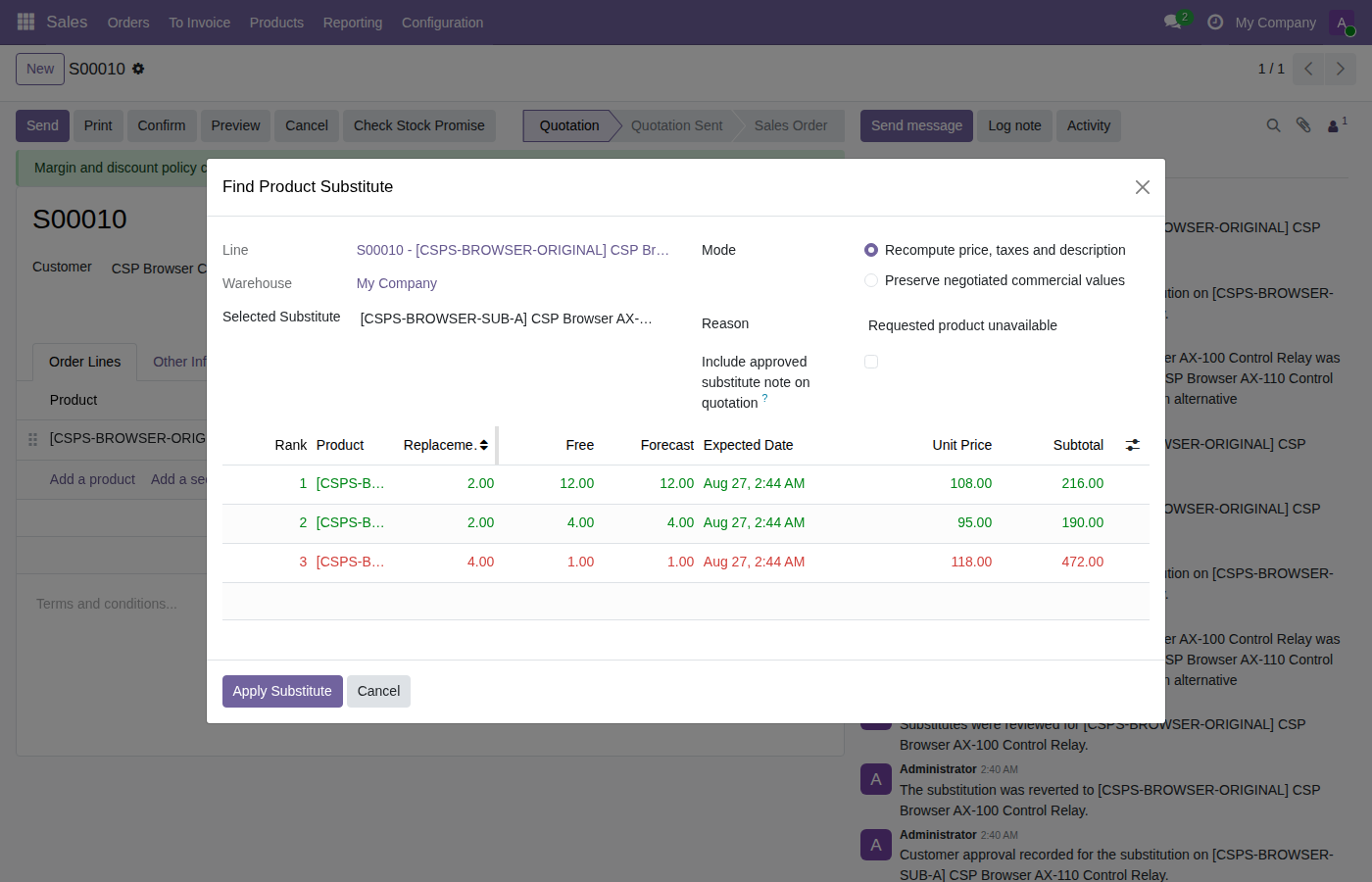Switch to the Order Lines tab

tap(85, 362)
